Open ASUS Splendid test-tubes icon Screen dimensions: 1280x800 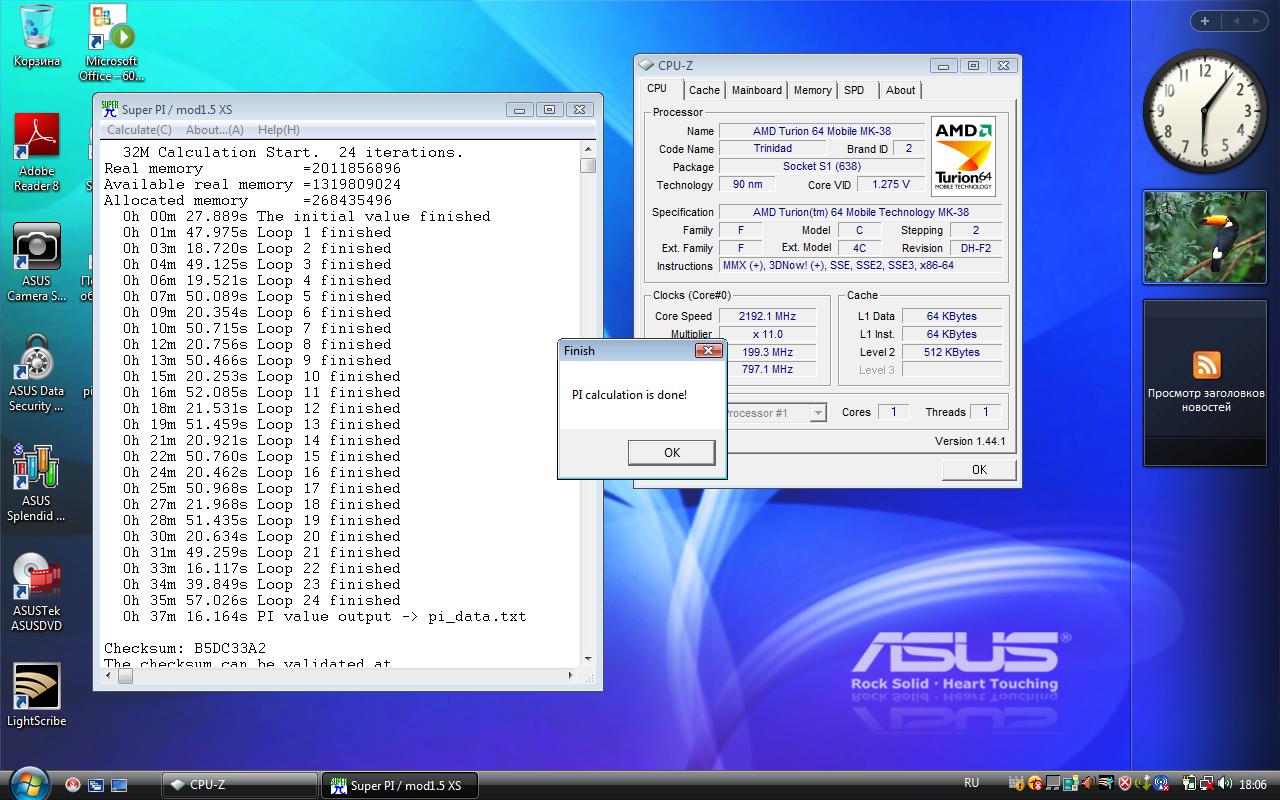(x=37, y=482)
